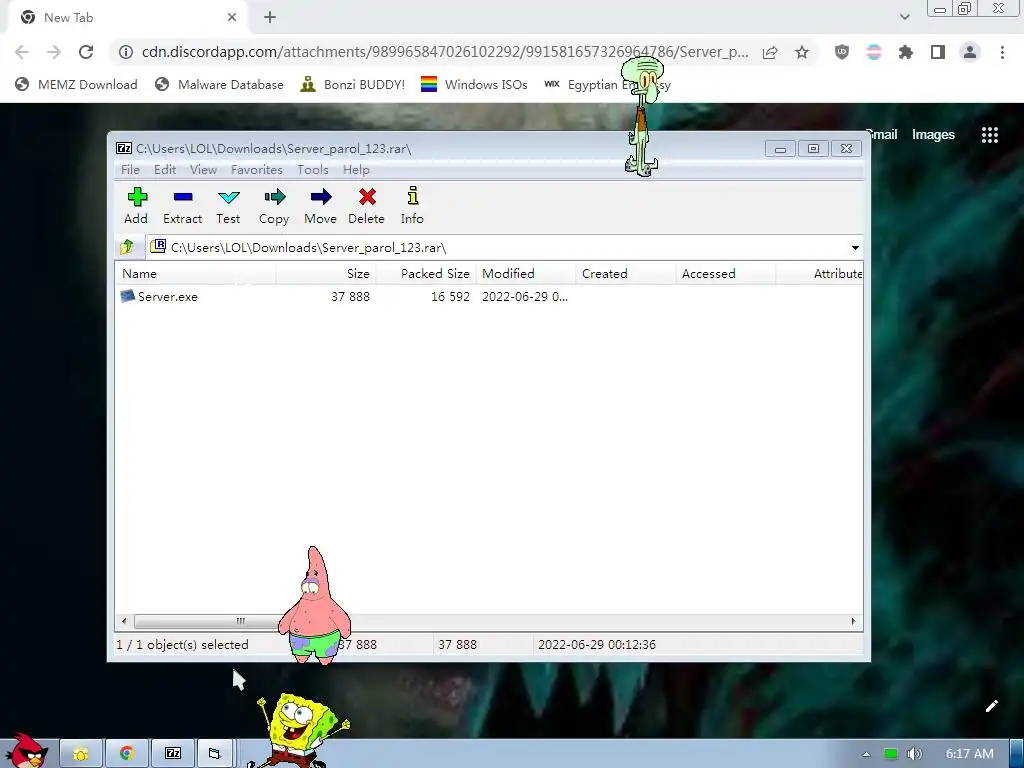Customize Chrome with pencil icon
The image size is (1024, 768).
991,706
